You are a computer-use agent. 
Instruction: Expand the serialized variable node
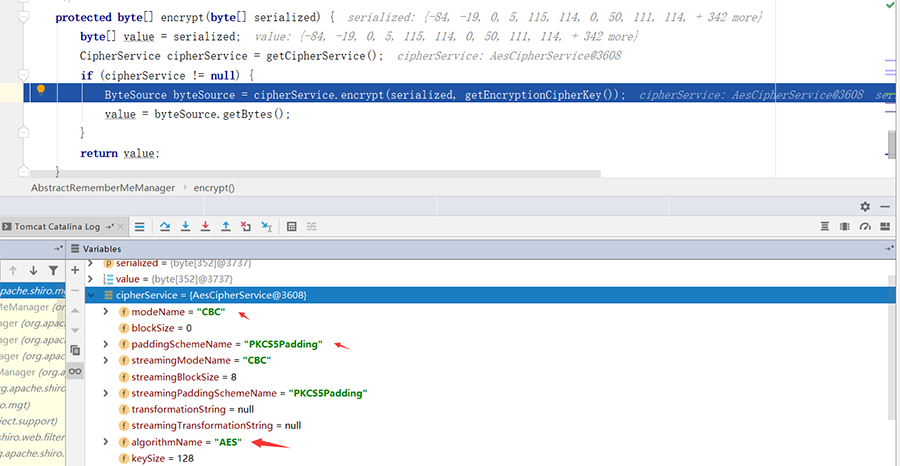(x=90, y=263)
